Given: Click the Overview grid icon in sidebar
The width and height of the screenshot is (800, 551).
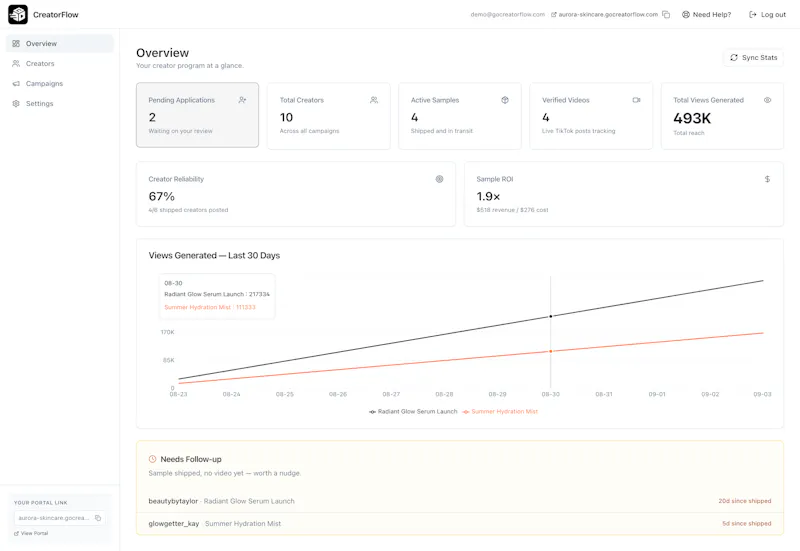Looking at the screenshot, I should [16, 43].
